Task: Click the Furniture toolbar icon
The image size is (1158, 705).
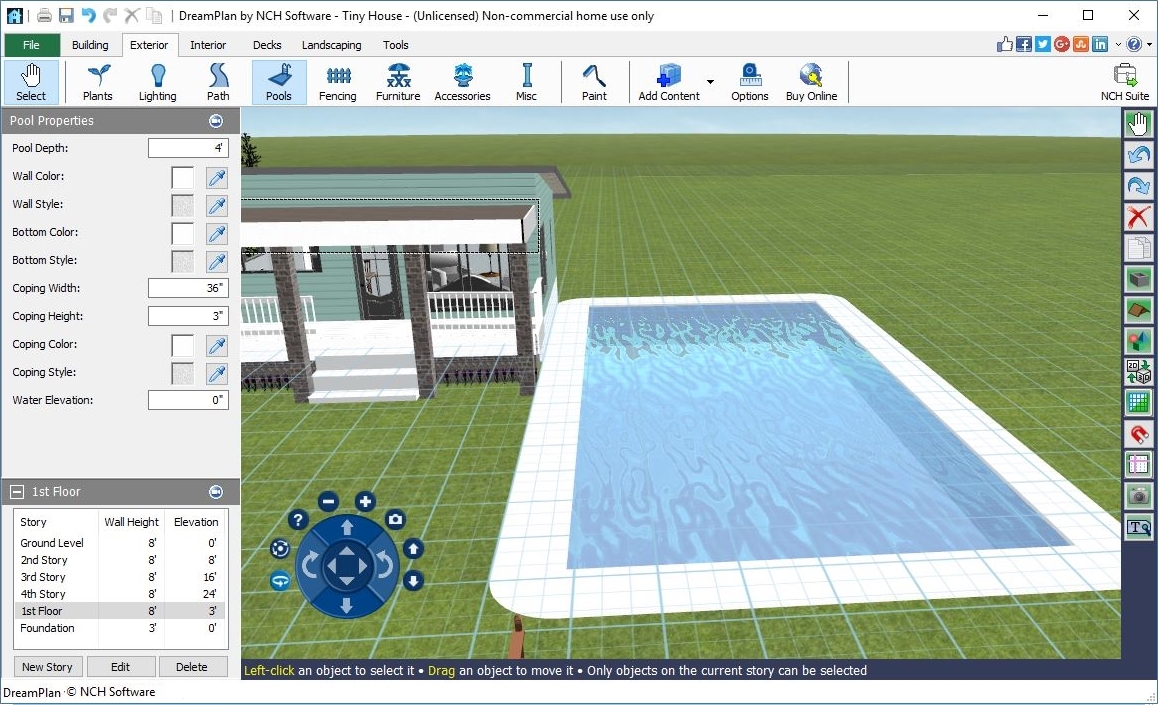Action: point(398,82)
